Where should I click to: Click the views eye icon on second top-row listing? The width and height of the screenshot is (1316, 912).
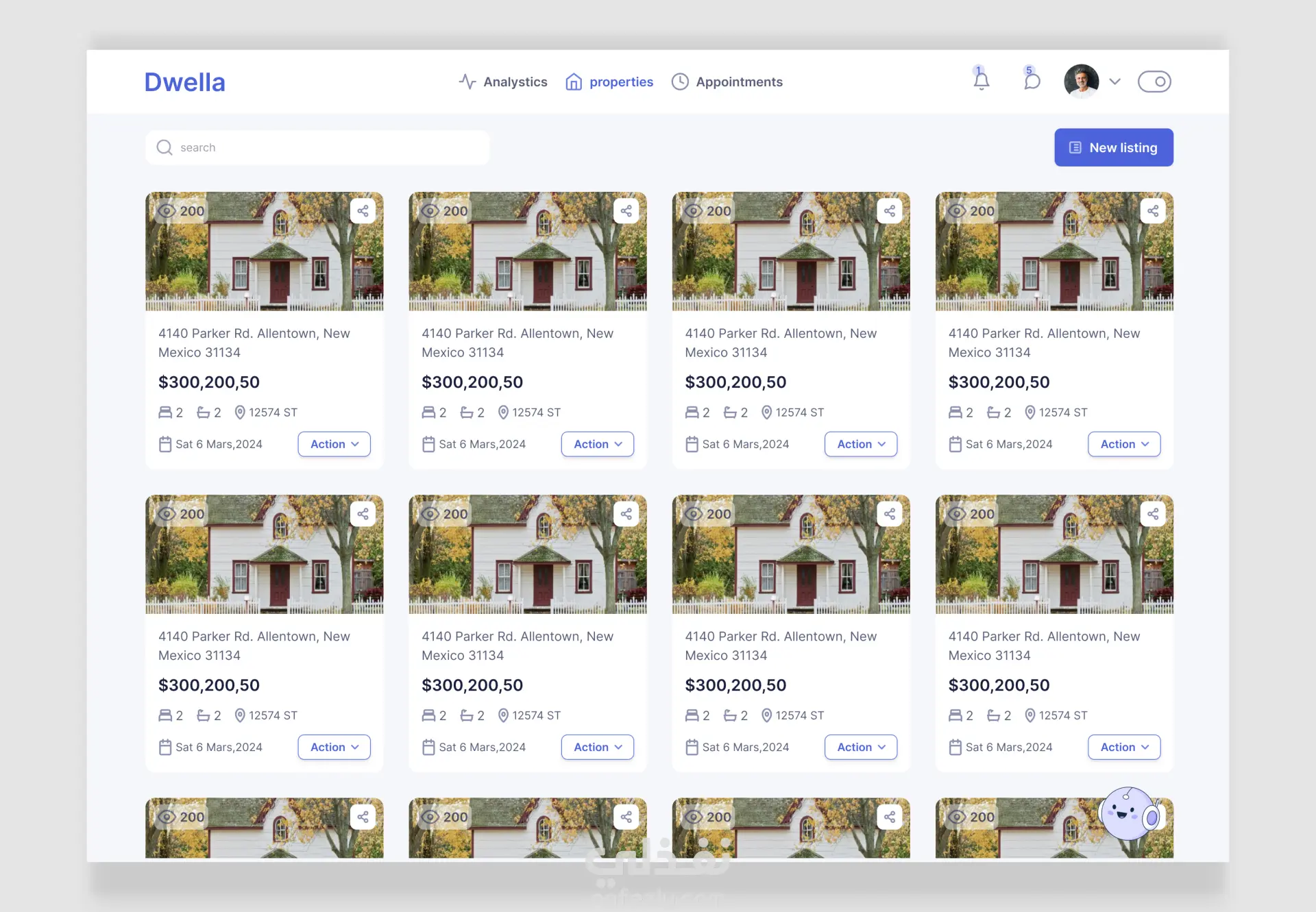click(x=430, y=211)
